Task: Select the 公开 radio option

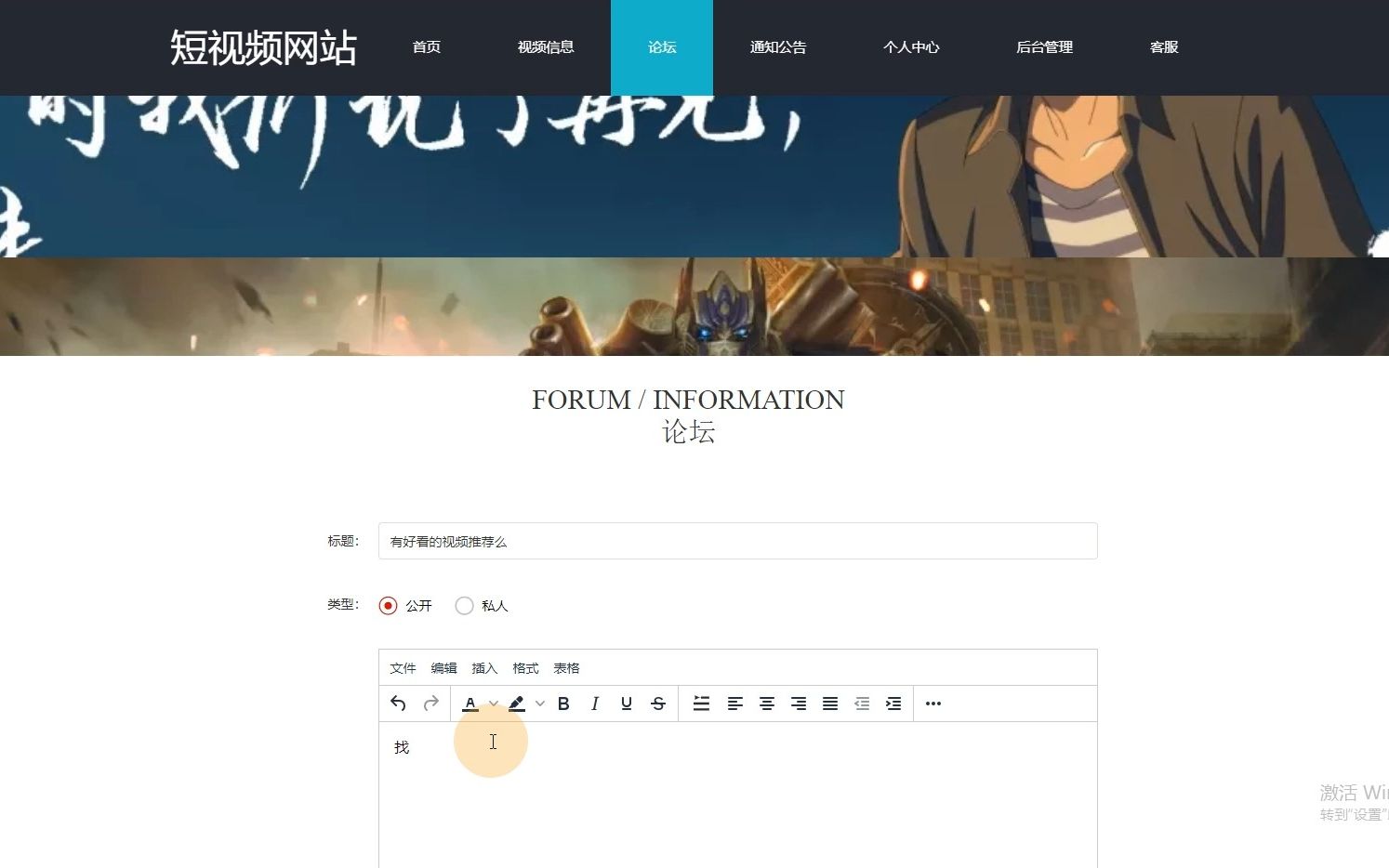Action: point(389,606)
